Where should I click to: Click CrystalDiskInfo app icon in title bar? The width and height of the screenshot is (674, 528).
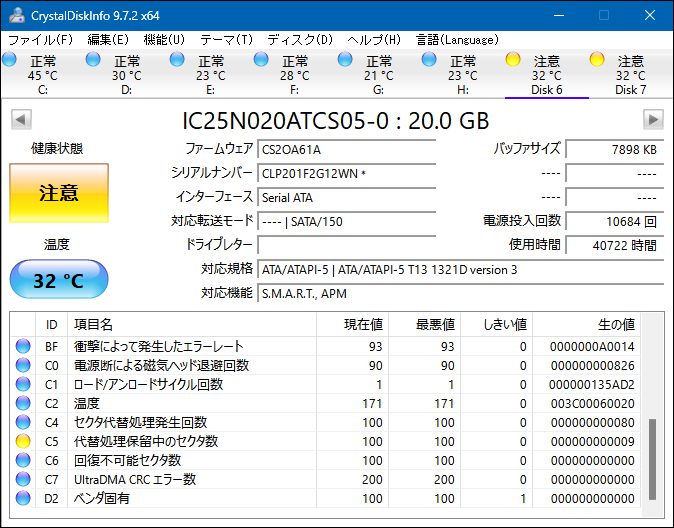point(14,15)
